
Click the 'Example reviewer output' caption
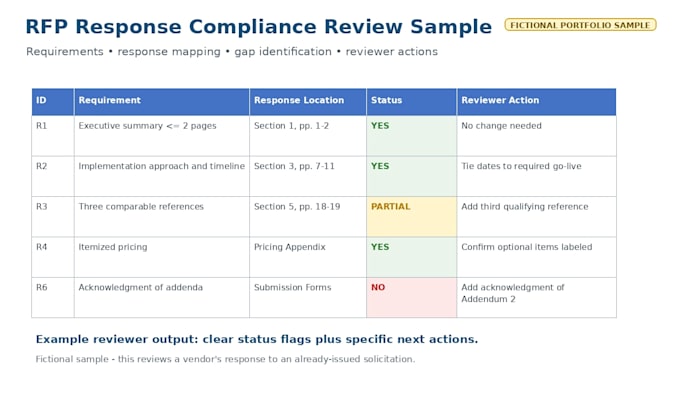[257, 339]
